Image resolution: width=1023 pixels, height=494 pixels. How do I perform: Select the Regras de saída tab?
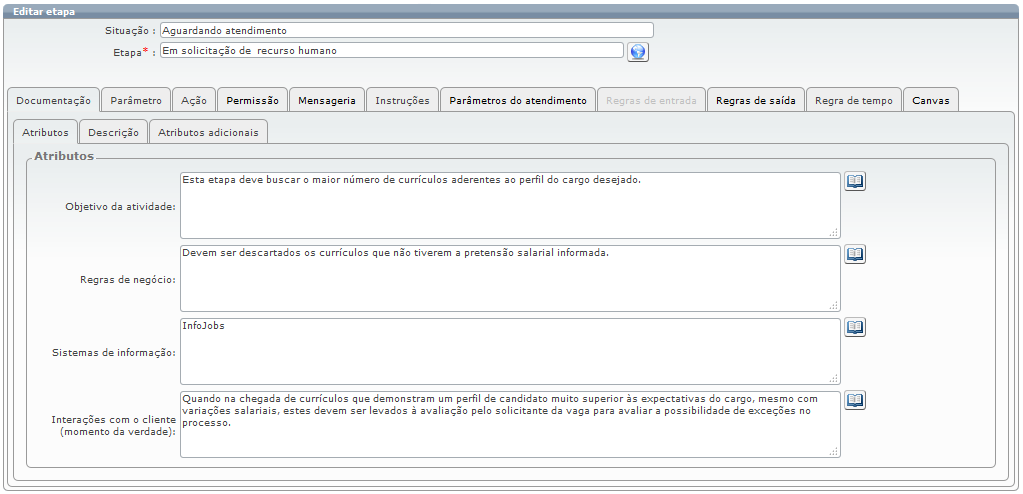755,100
